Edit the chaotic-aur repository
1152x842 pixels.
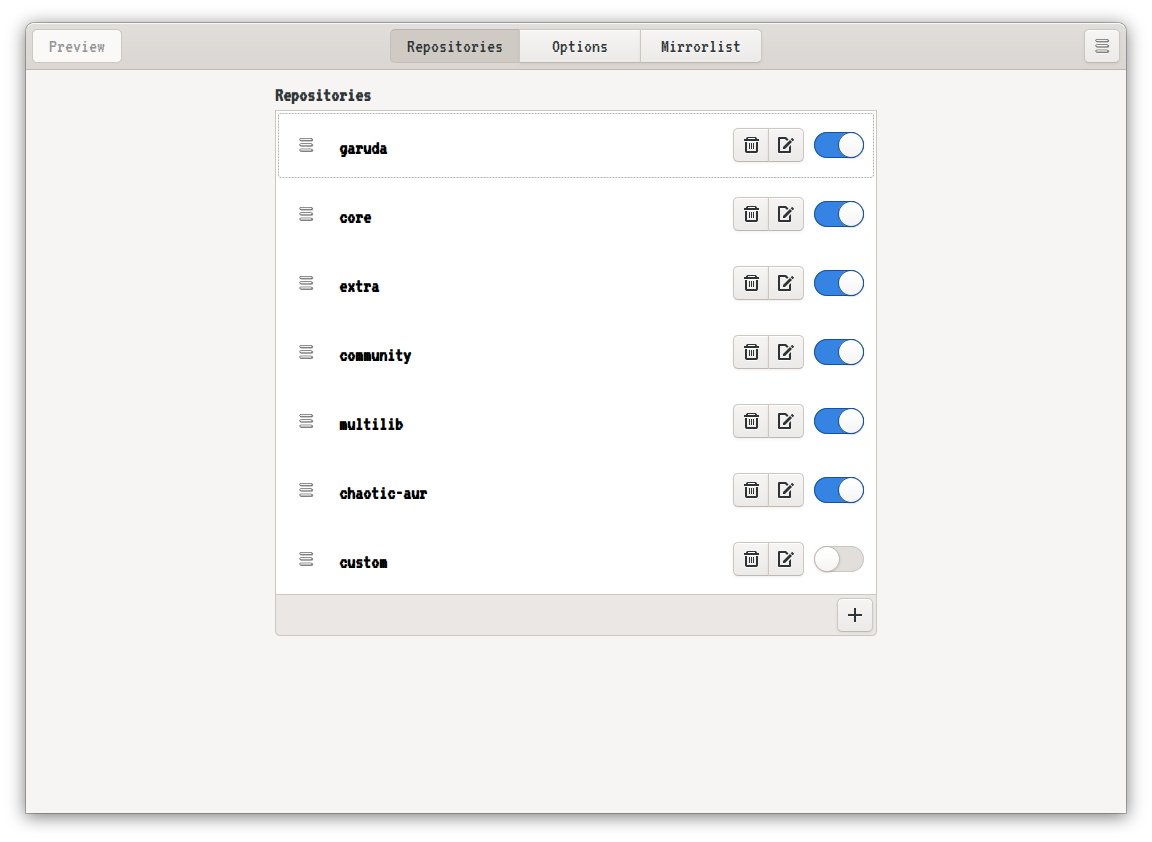pyautogui.click(x=785, y=491)
